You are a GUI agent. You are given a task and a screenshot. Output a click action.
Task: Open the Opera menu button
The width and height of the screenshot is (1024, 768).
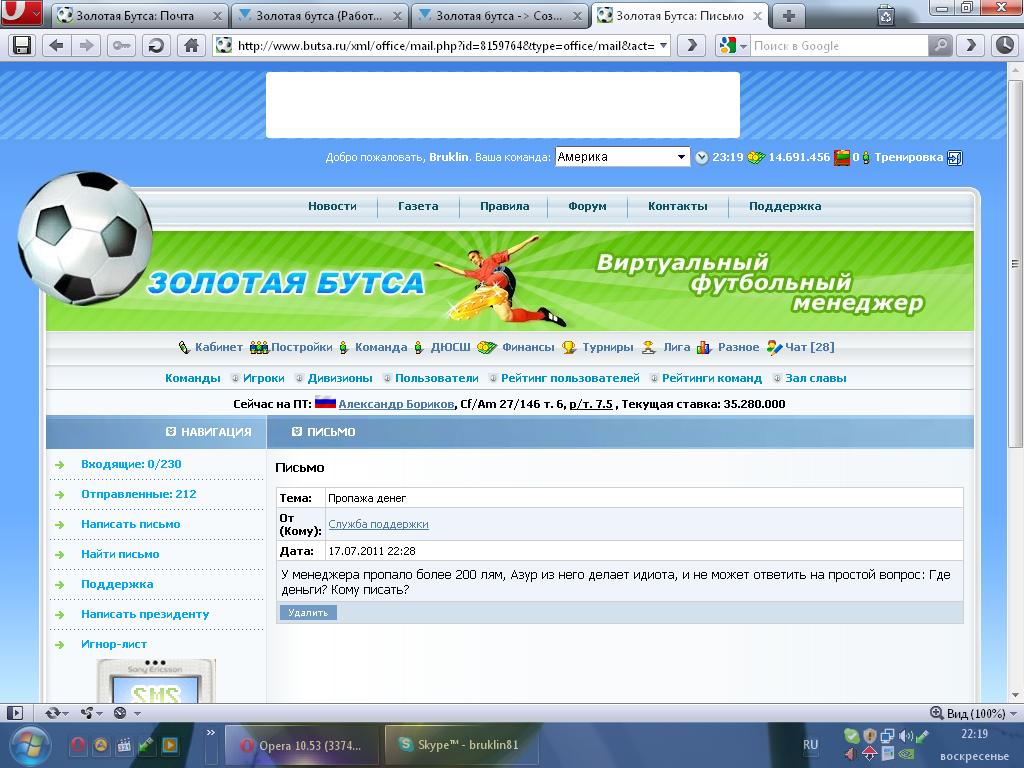pos(21,14)
